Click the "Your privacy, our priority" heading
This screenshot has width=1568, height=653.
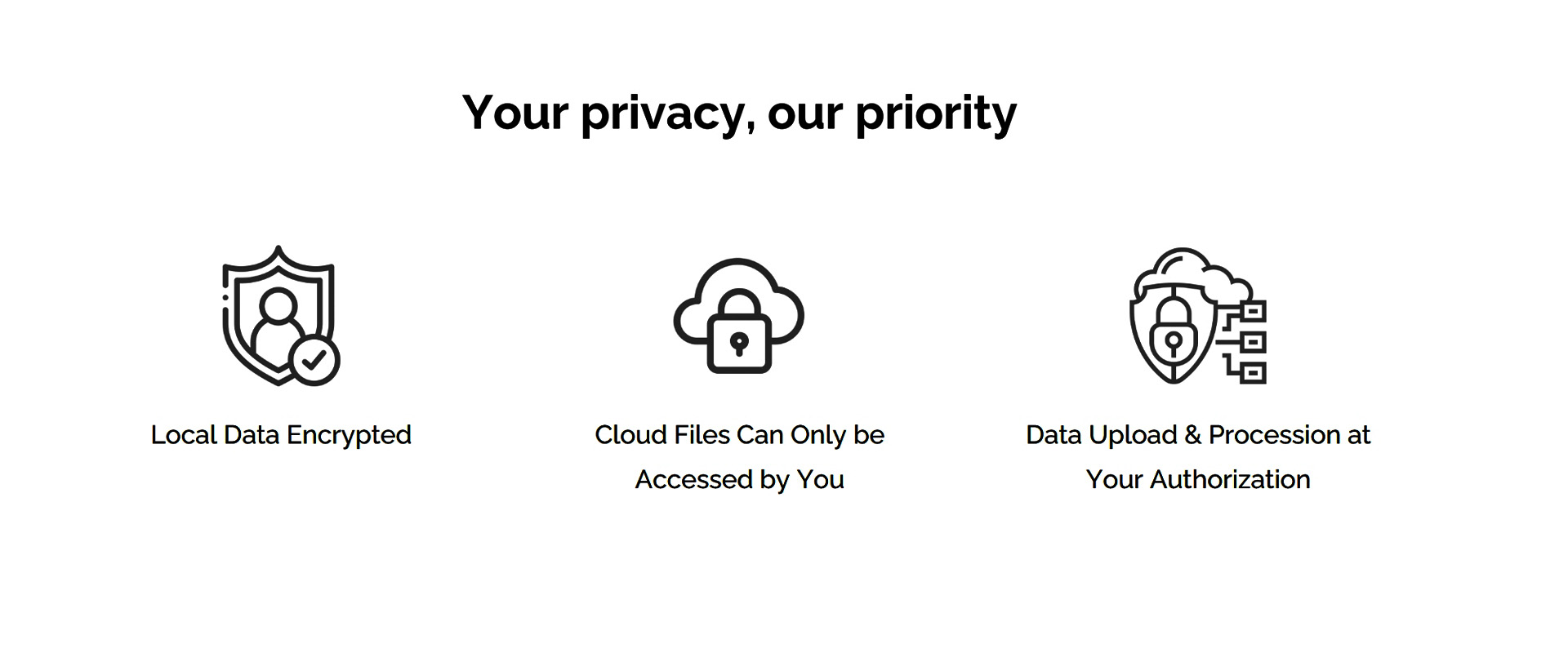point(739,113)
